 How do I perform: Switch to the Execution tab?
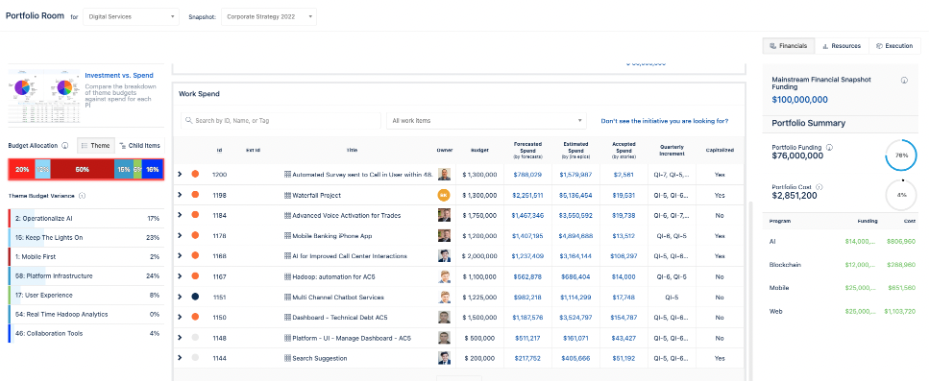pos(895,46)
